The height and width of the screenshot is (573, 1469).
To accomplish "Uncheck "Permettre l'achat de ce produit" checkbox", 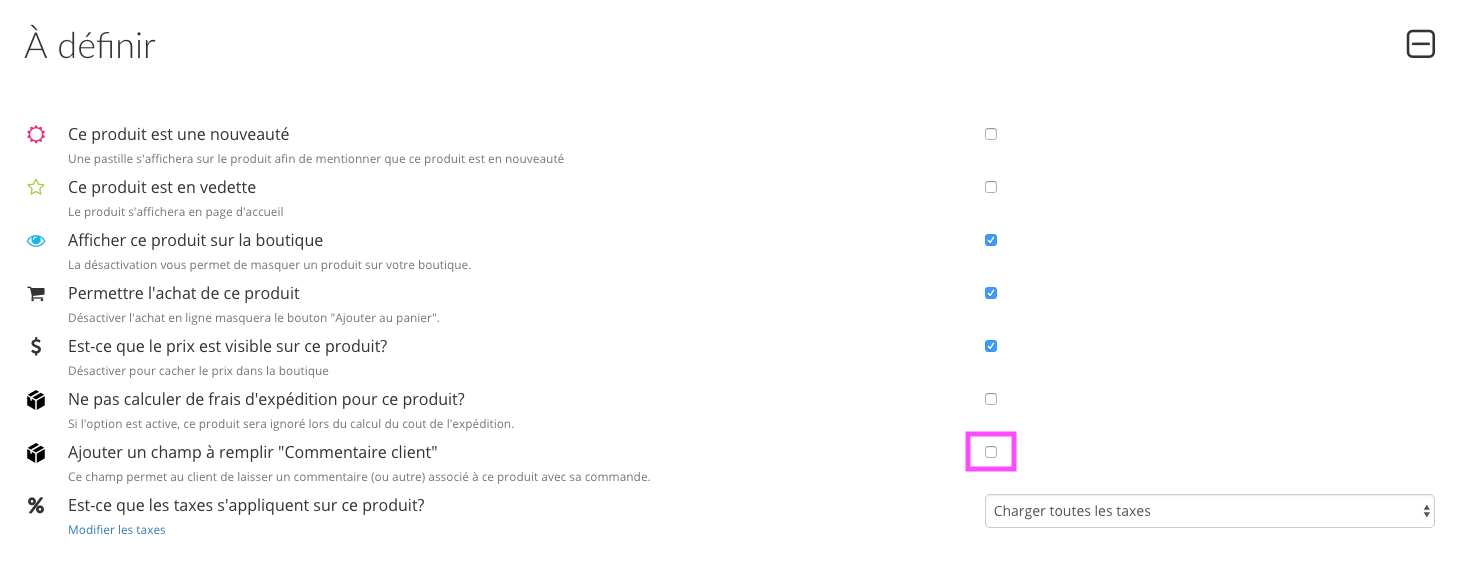I will point(991,293).
